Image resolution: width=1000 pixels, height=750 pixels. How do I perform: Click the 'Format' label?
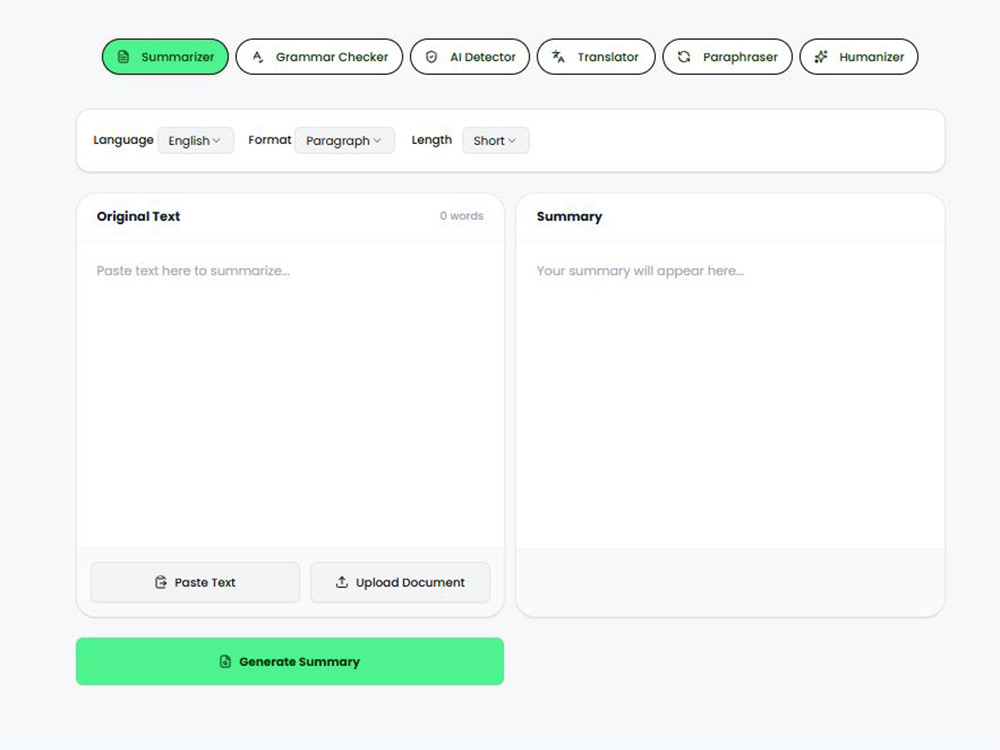click(270, 140)
